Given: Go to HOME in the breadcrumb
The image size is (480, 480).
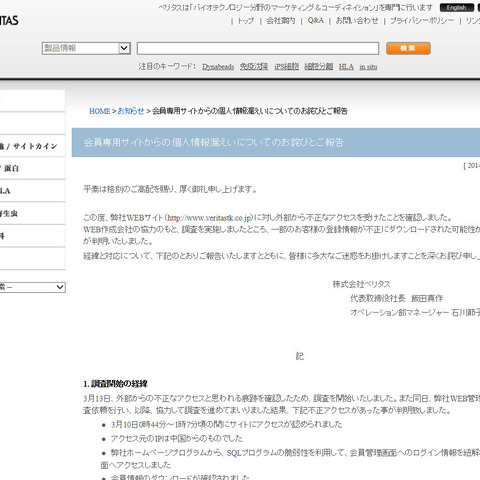Looking at the screenshot, I should [x=100, y=111].
